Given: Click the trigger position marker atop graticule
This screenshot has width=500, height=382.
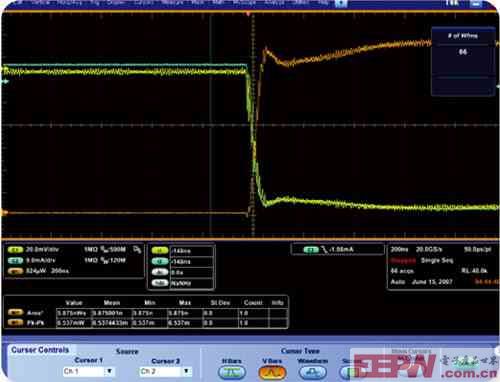Looking at the screenshot, I should (248, 14).
